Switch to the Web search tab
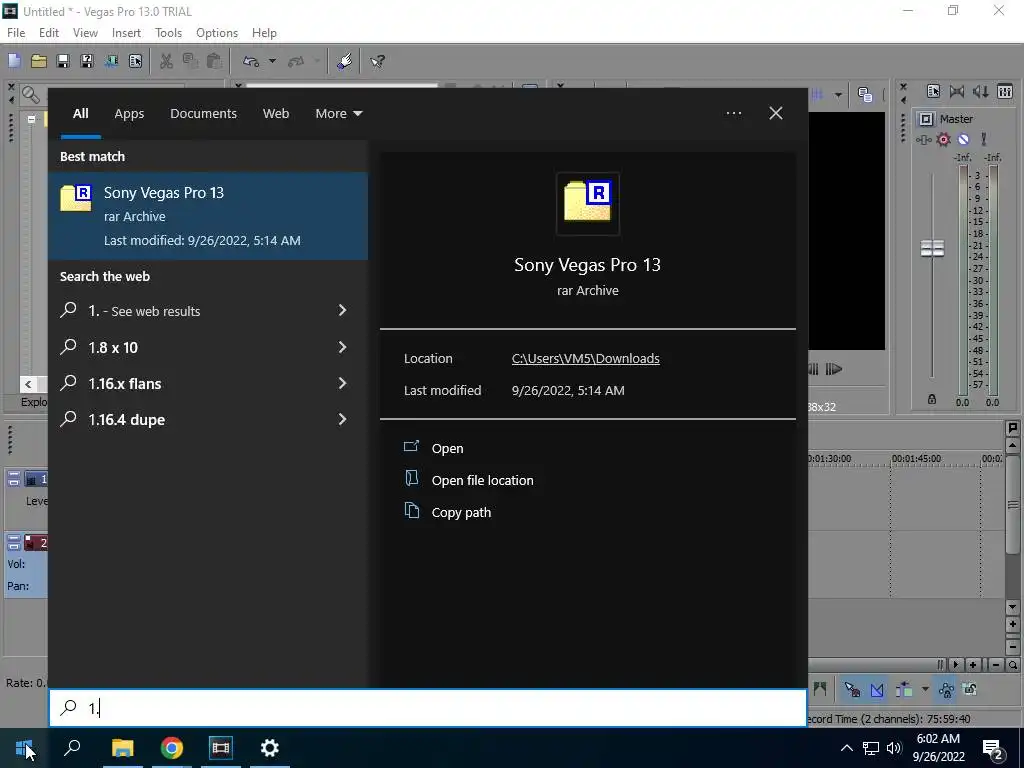The image size is (1024, 768). pyautogui.click(x=276, y=114)
